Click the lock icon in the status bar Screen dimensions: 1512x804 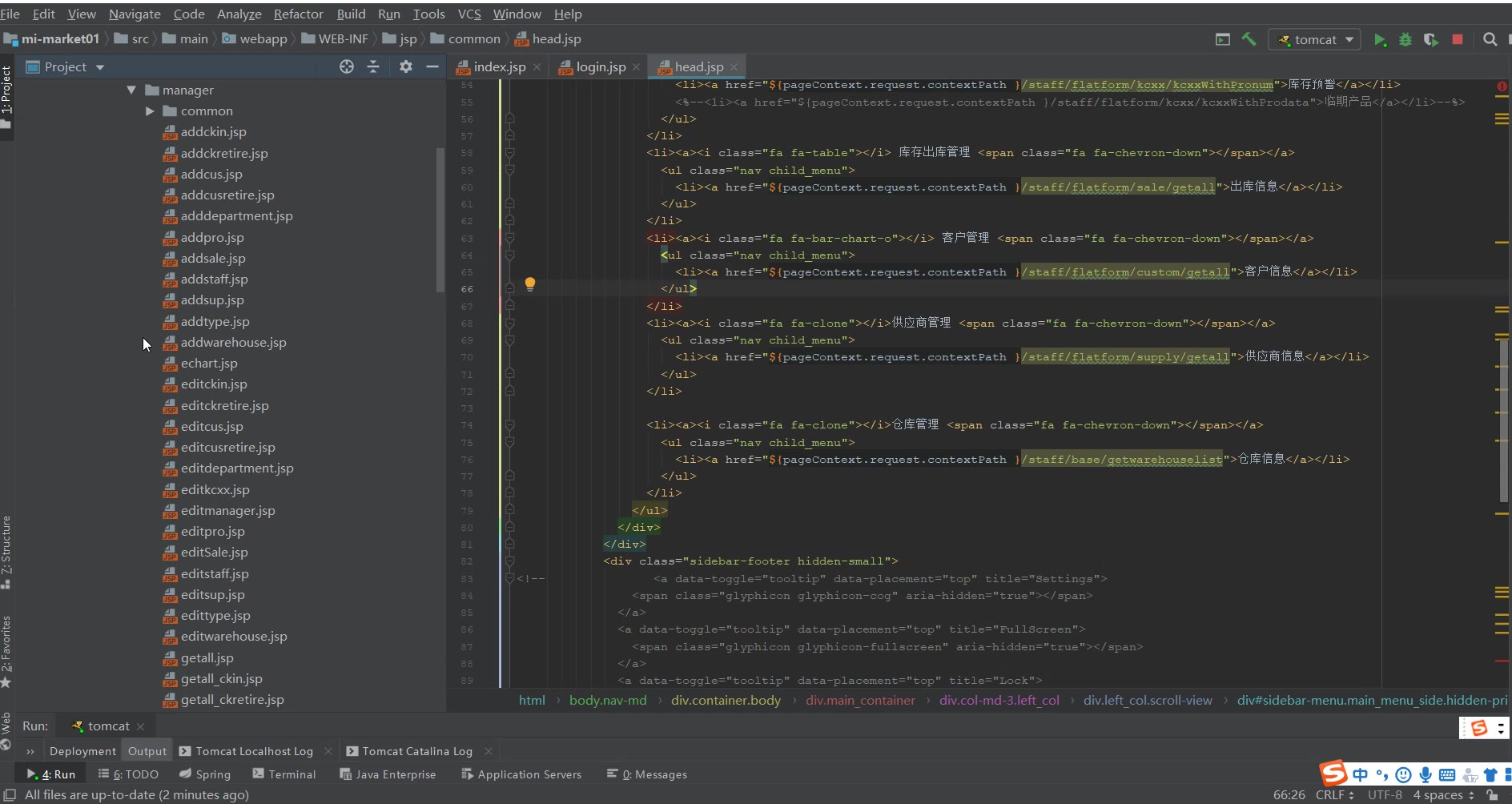click(1493, 794)
